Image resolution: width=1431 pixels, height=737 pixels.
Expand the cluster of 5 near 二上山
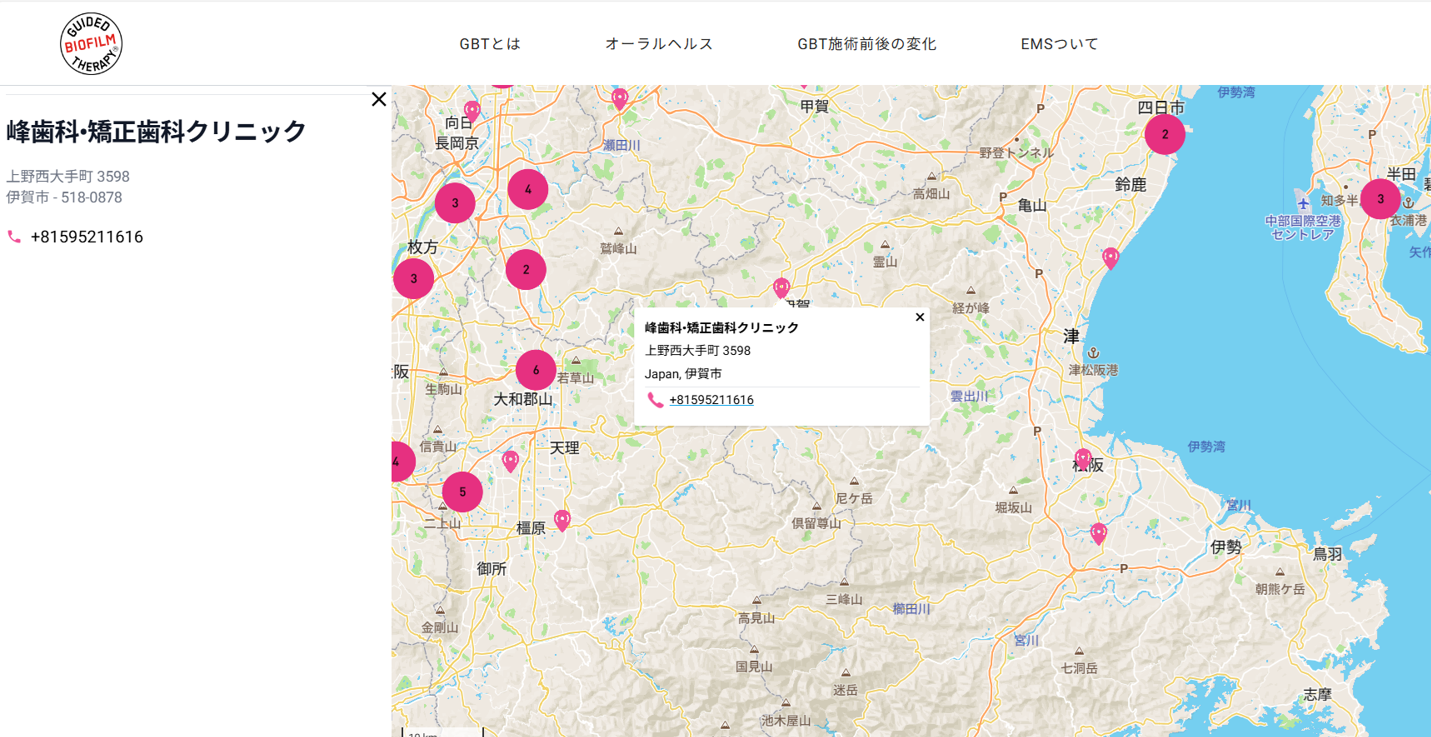[462, 492]
